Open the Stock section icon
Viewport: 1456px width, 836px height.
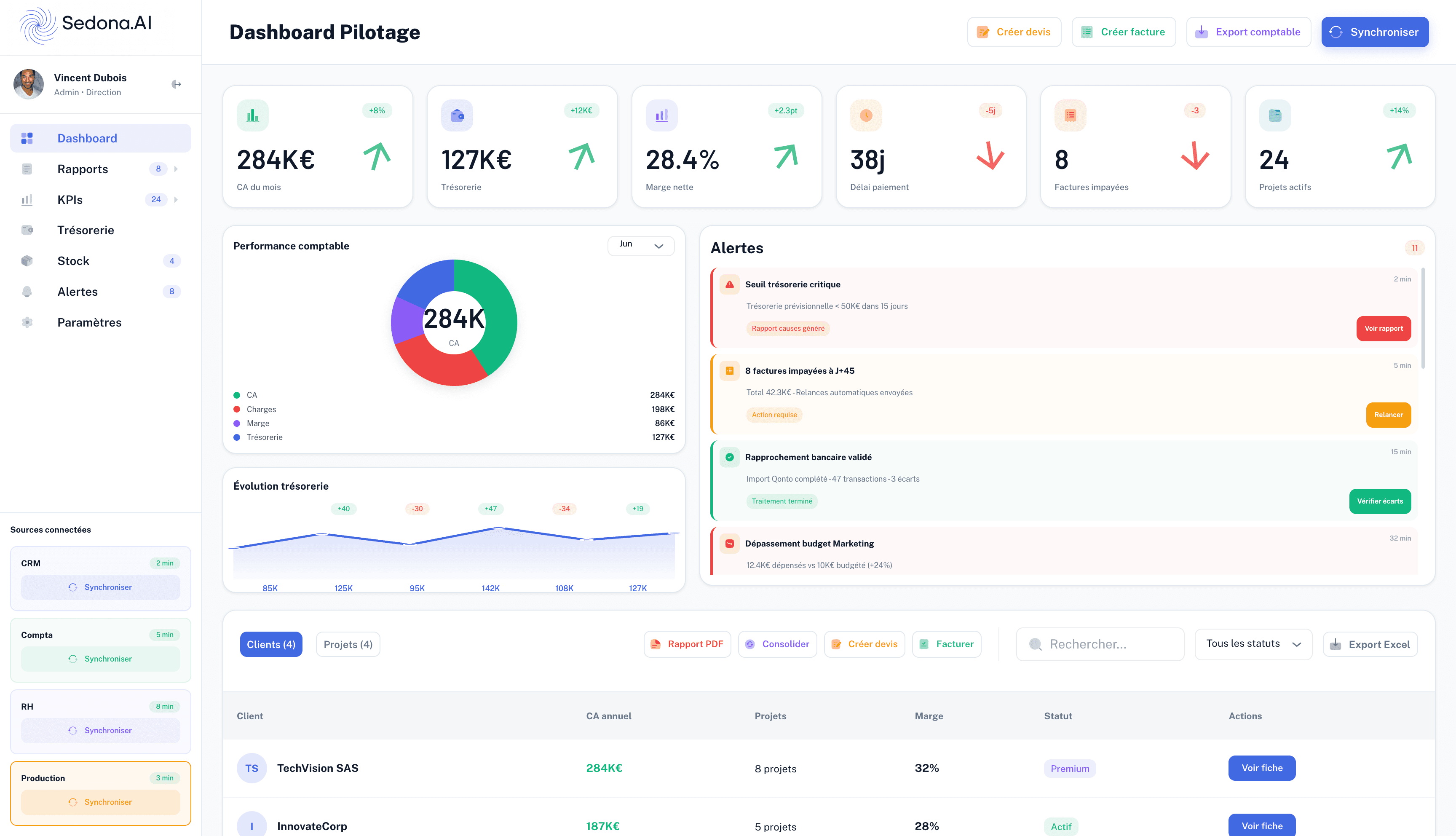27,261
